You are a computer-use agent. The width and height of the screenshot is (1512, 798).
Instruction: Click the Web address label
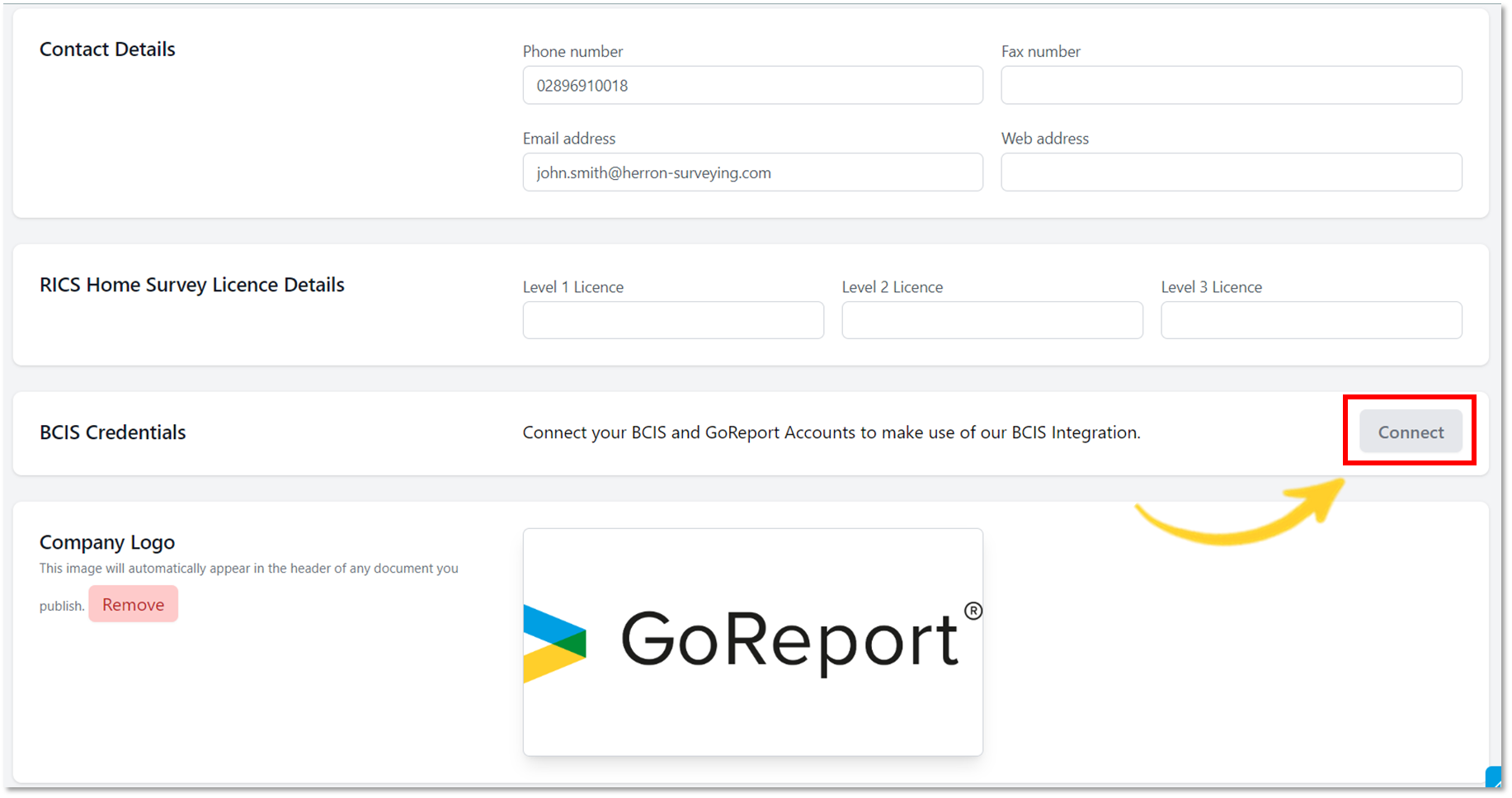tap(1045, 139)
